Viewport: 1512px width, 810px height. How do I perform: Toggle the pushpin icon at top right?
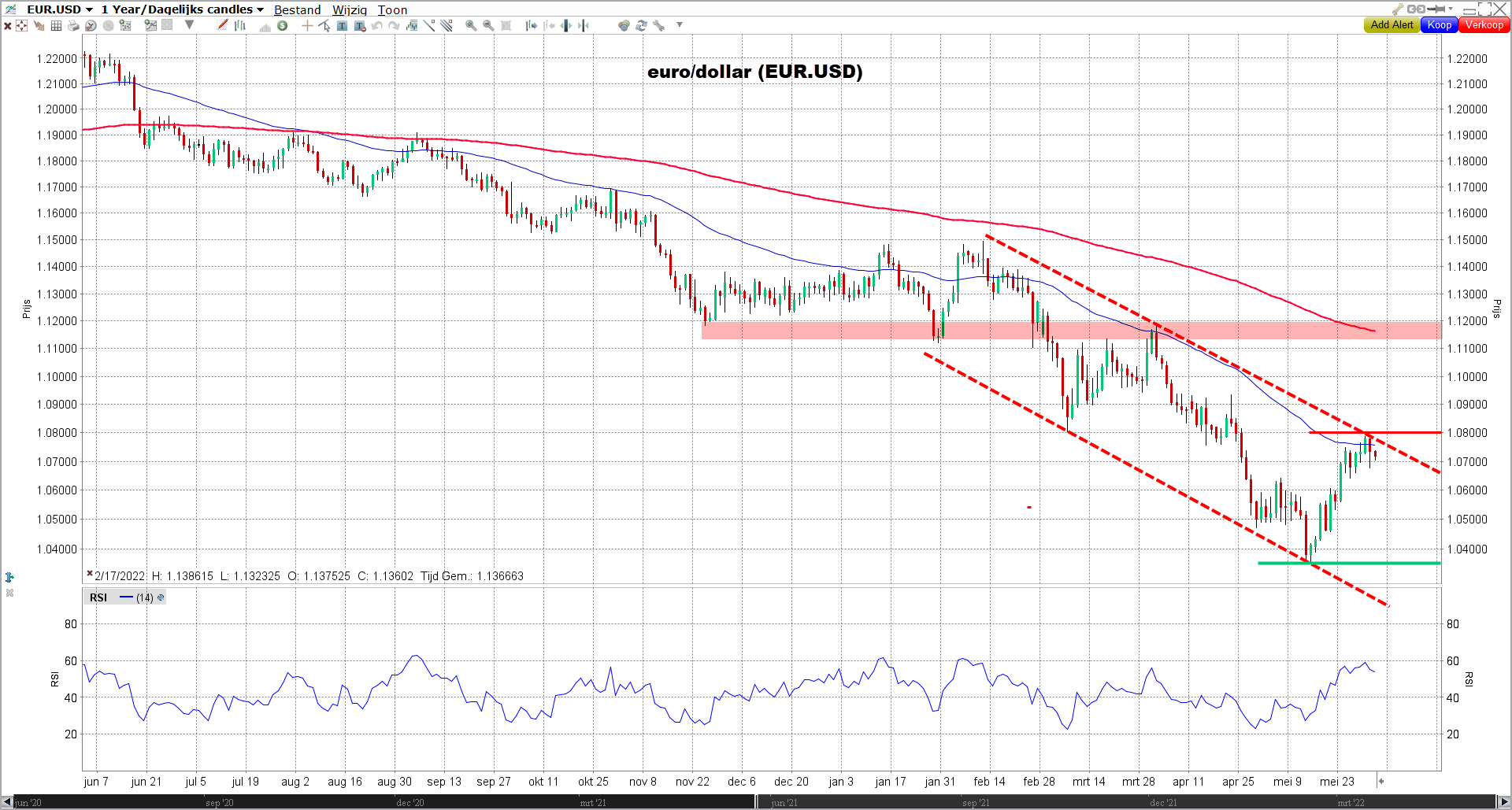click(x=1437, y=9)
